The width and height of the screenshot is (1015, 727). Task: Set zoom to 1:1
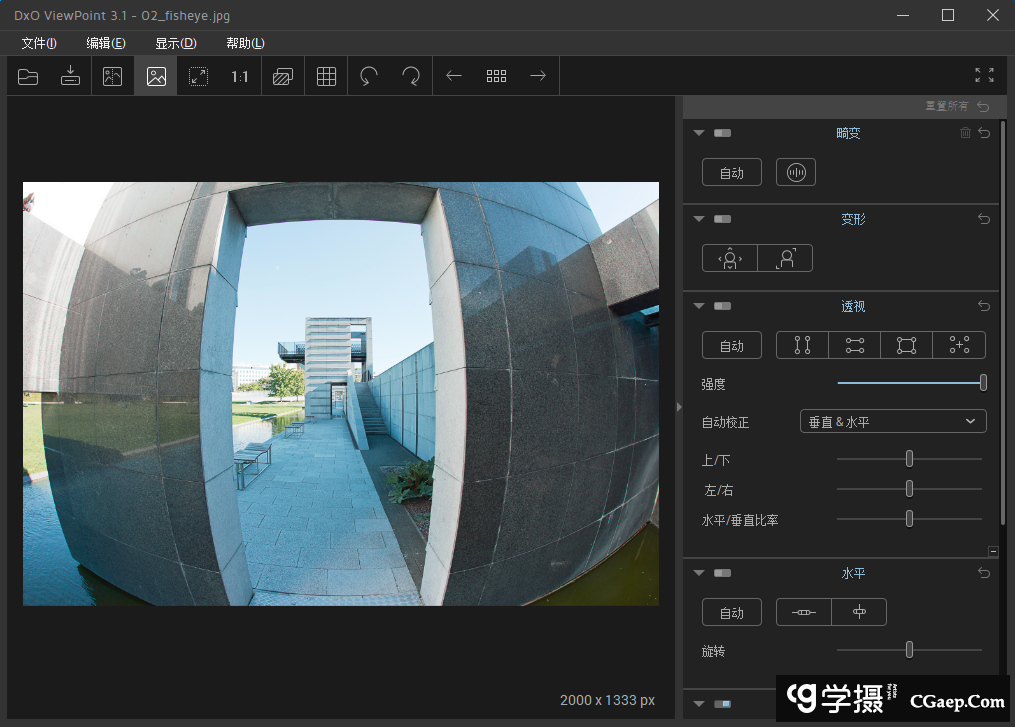coord(240,76)
